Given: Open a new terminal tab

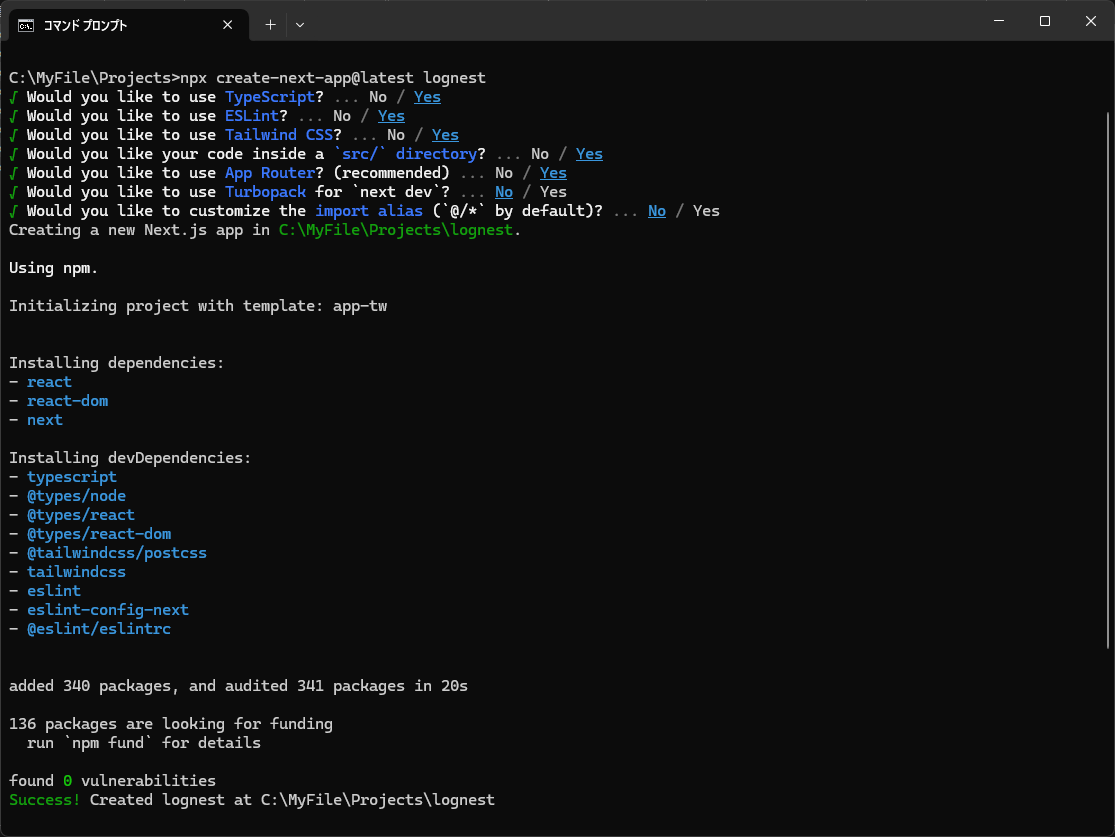Looking at the screenshot, I should (x=270, y=25).
